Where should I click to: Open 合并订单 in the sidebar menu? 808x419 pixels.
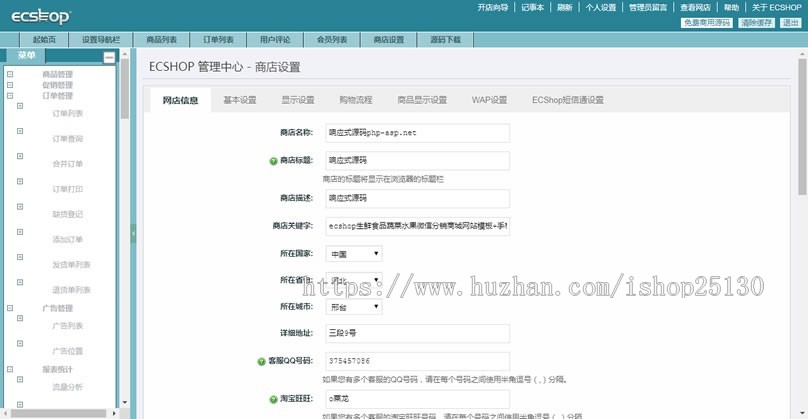[68, 164]
